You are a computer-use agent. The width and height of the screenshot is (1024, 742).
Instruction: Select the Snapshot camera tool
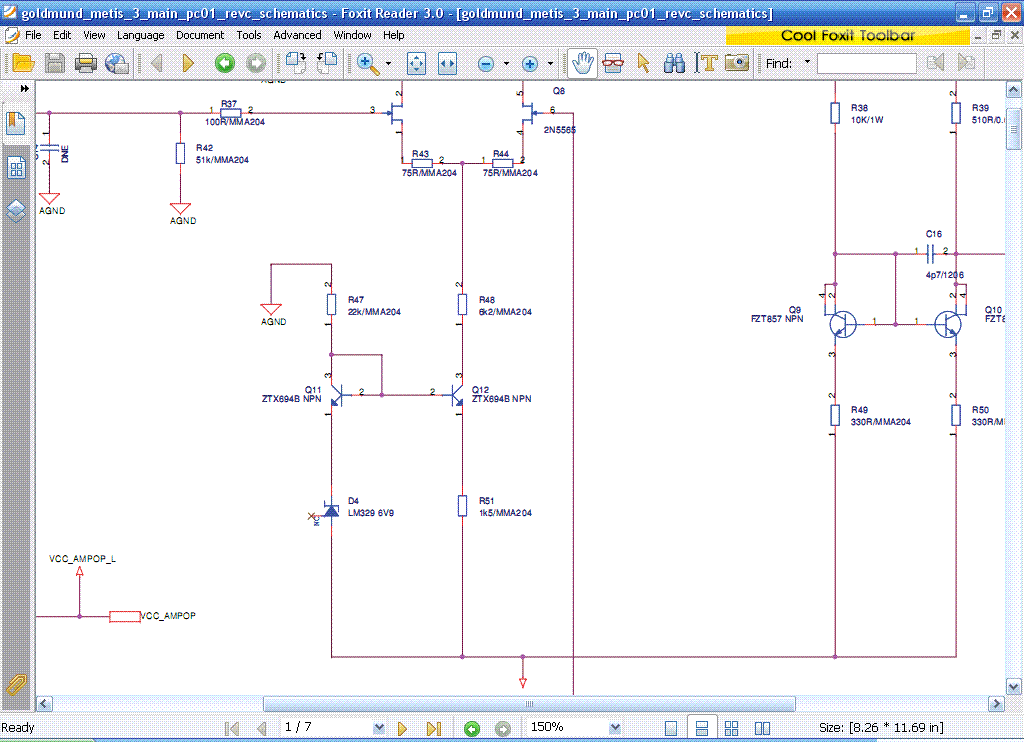point(737,63)
